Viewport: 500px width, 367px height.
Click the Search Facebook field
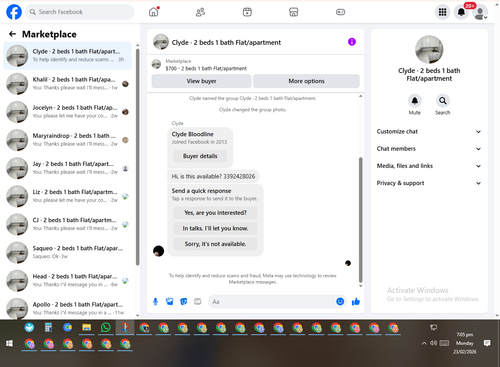click(80, 12)
